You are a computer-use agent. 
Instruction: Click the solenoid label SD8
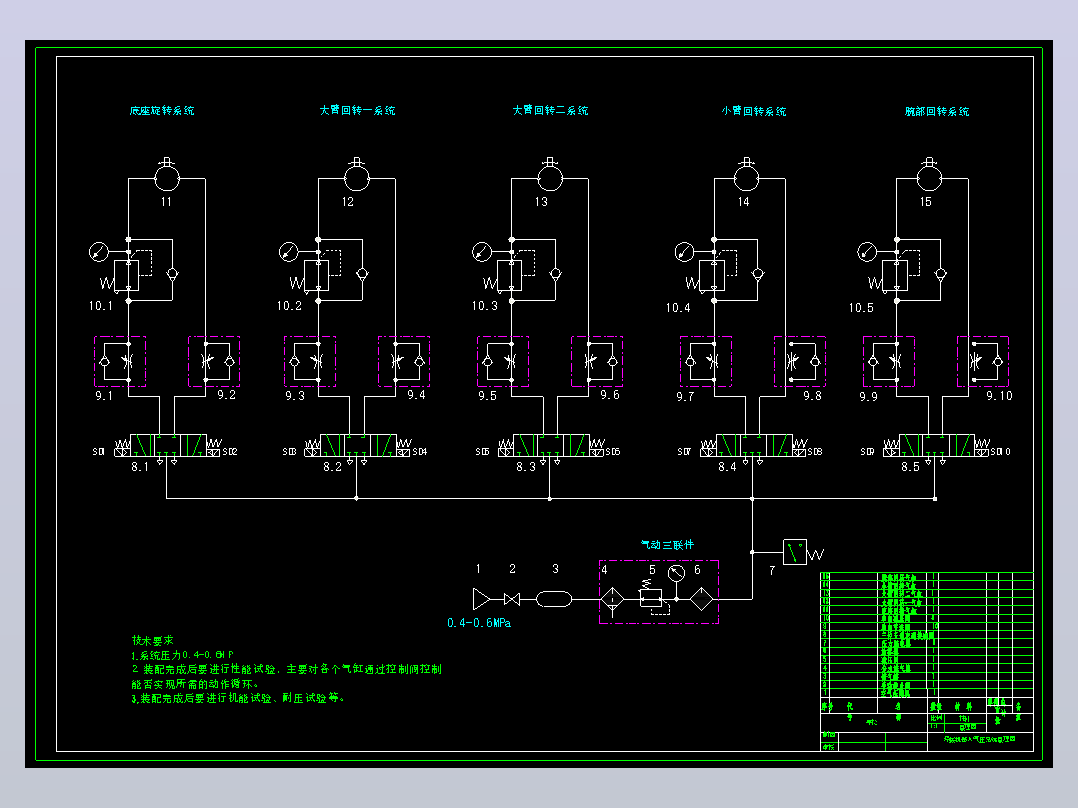coord(815,452)
